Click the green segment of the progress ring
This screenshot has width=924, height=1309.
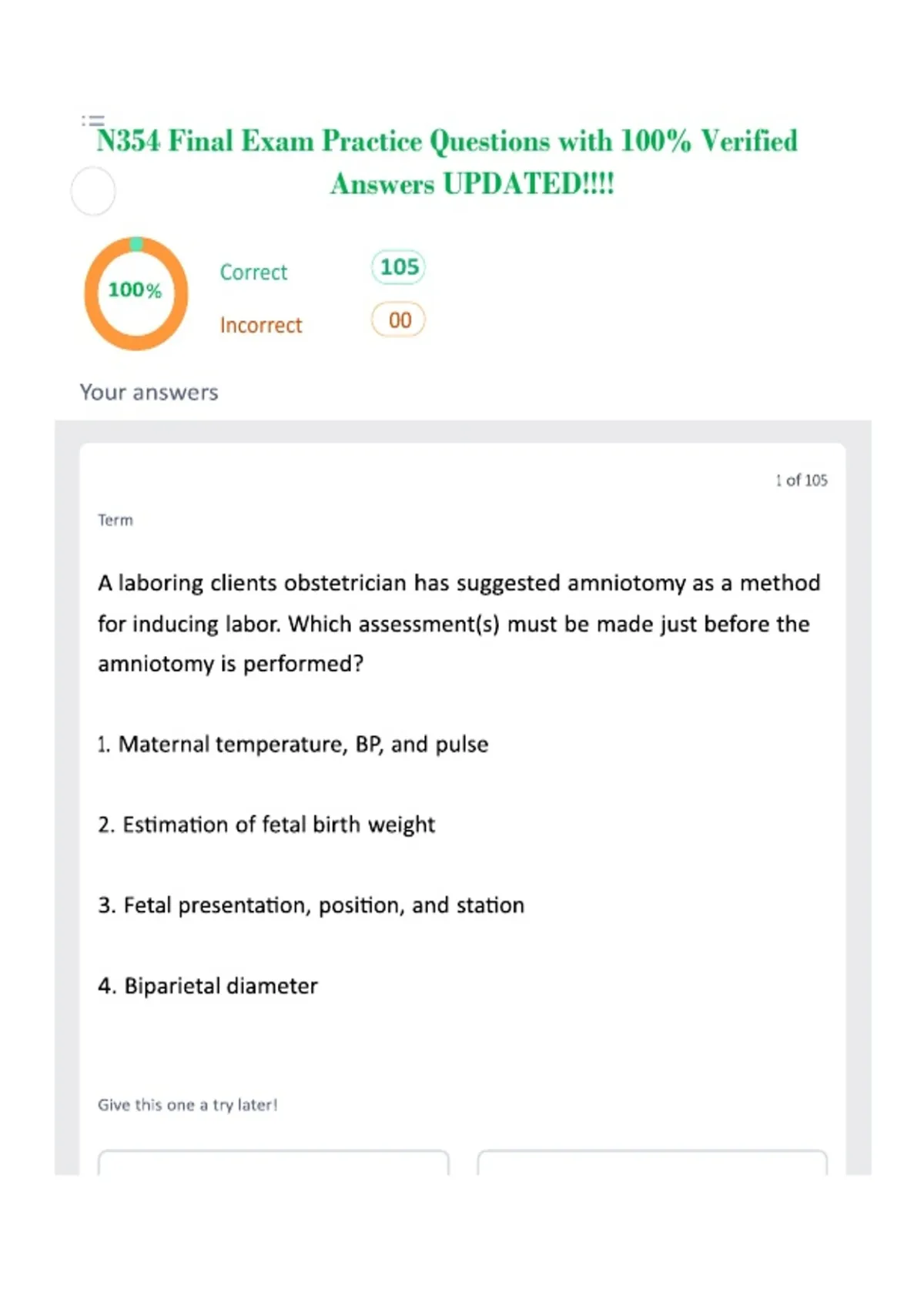tap(136, 244)
